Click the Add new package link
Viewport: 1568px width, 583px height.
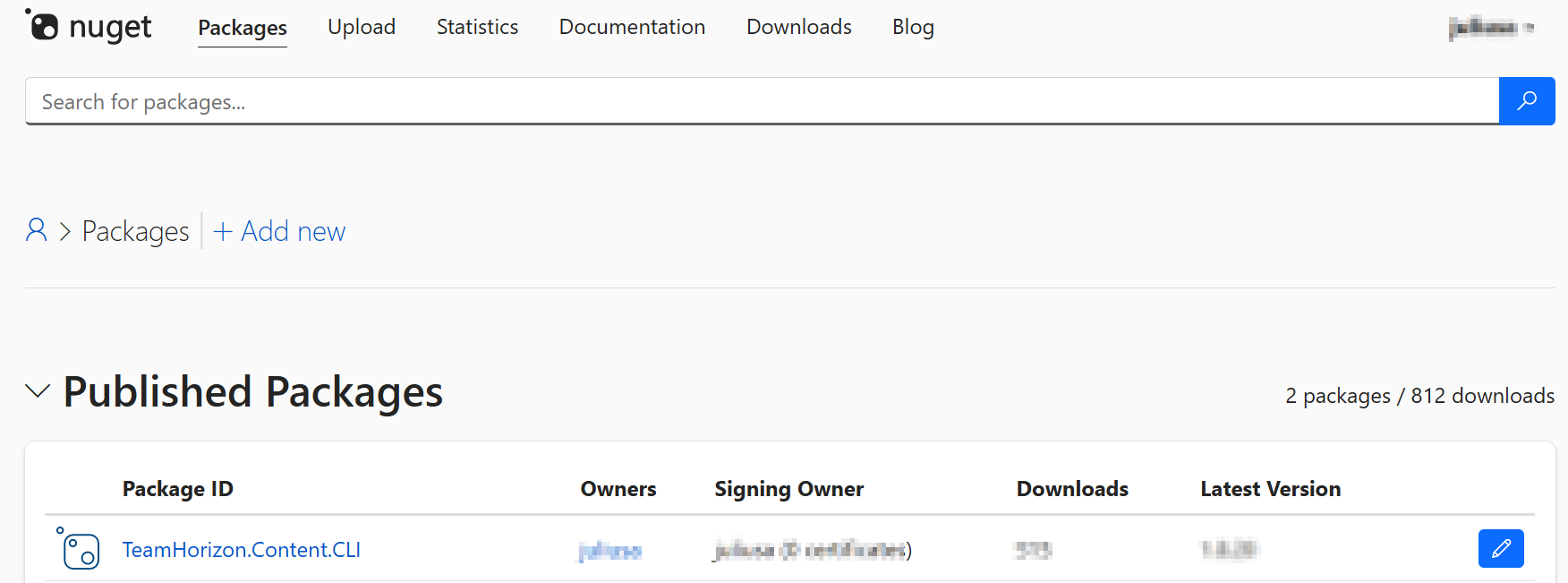pos(279,231)
